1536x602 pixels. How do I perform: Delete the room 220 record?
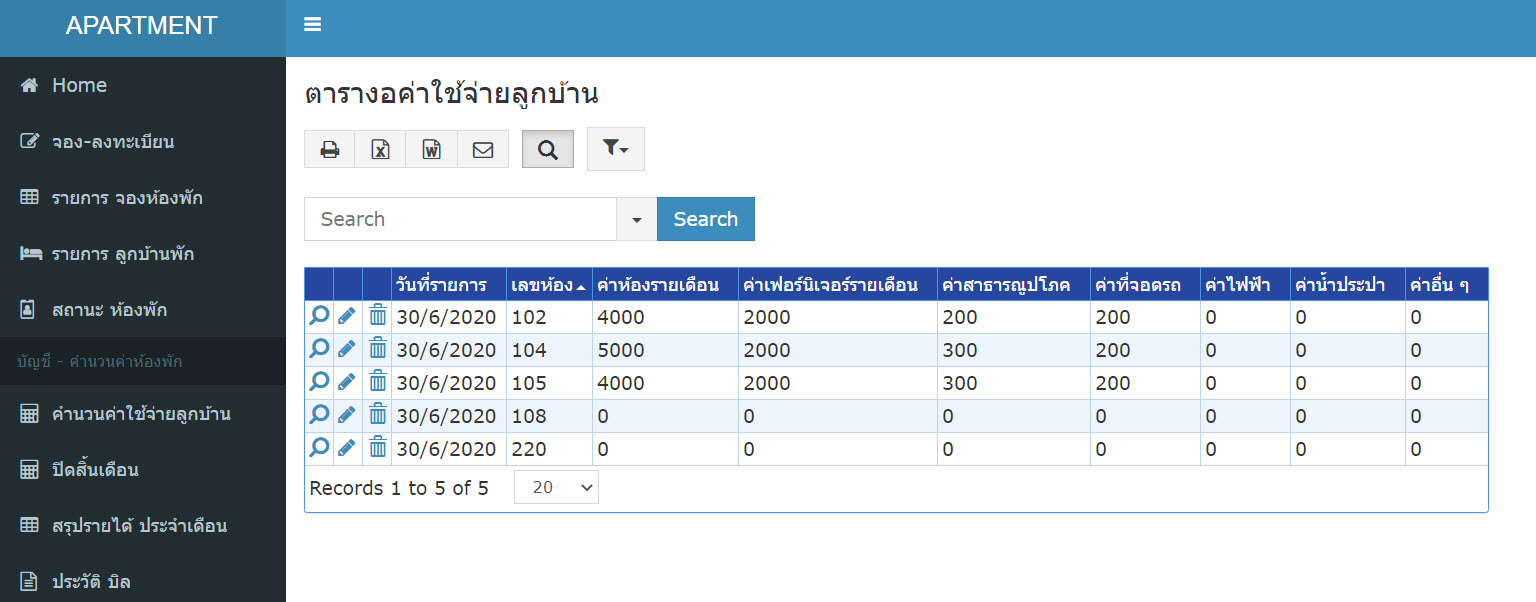pos(377,449)
